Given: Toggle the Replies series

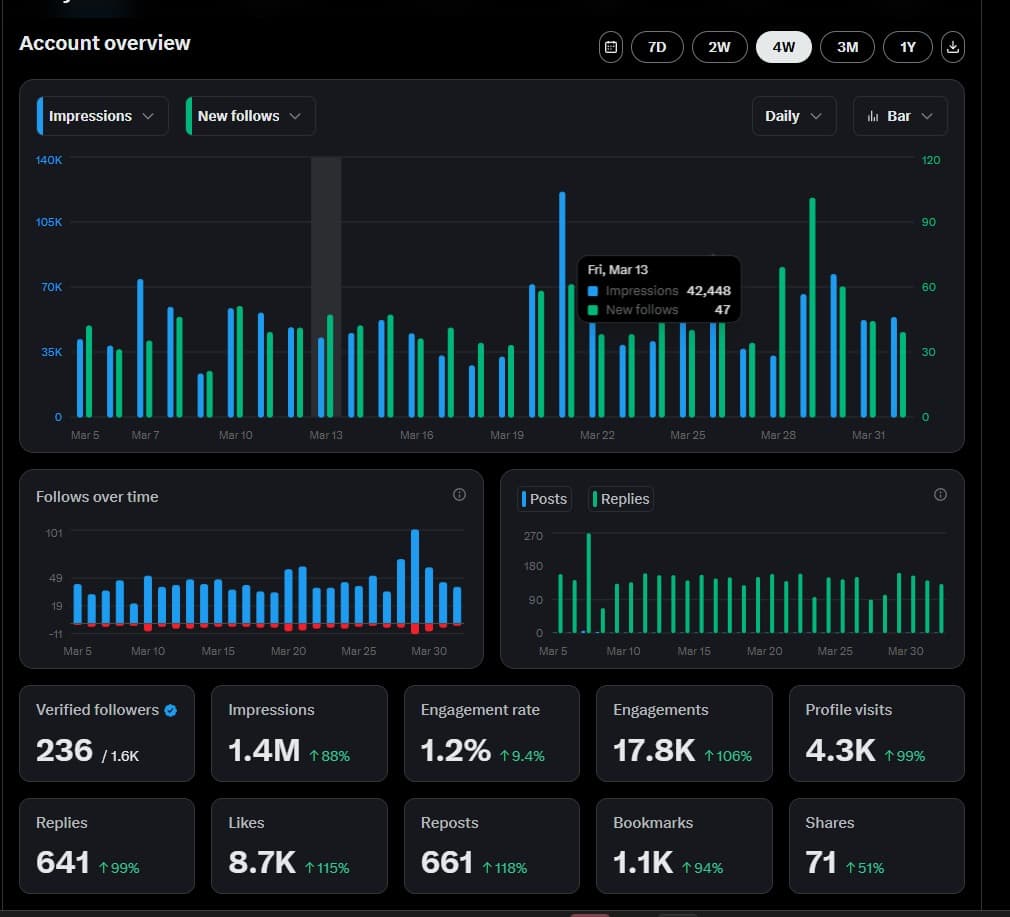Looking at the screenshot, I should pos(621,499).
